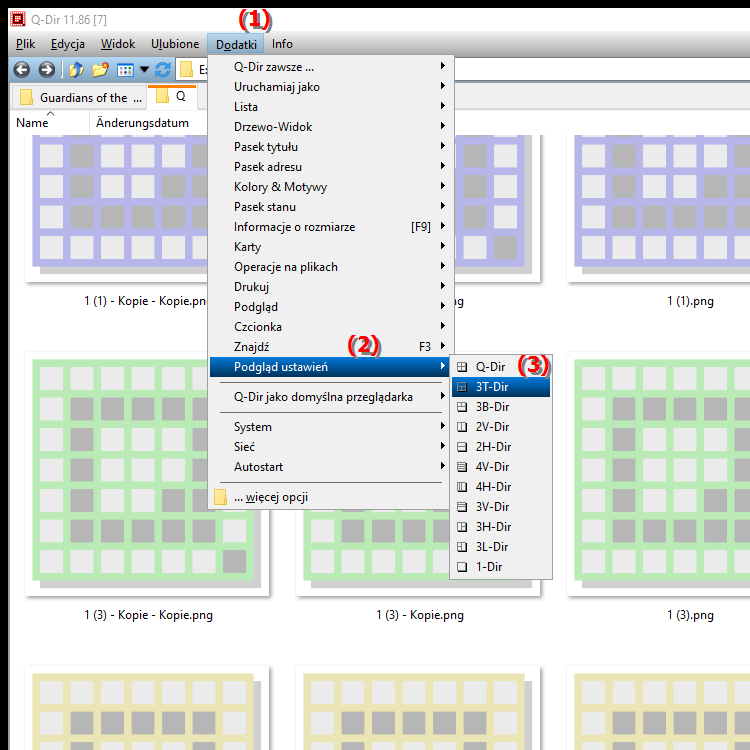This screenshot has width=750, height=750.
Task: Click the folder-up navigation icon
Action: [x=77, y=70]
